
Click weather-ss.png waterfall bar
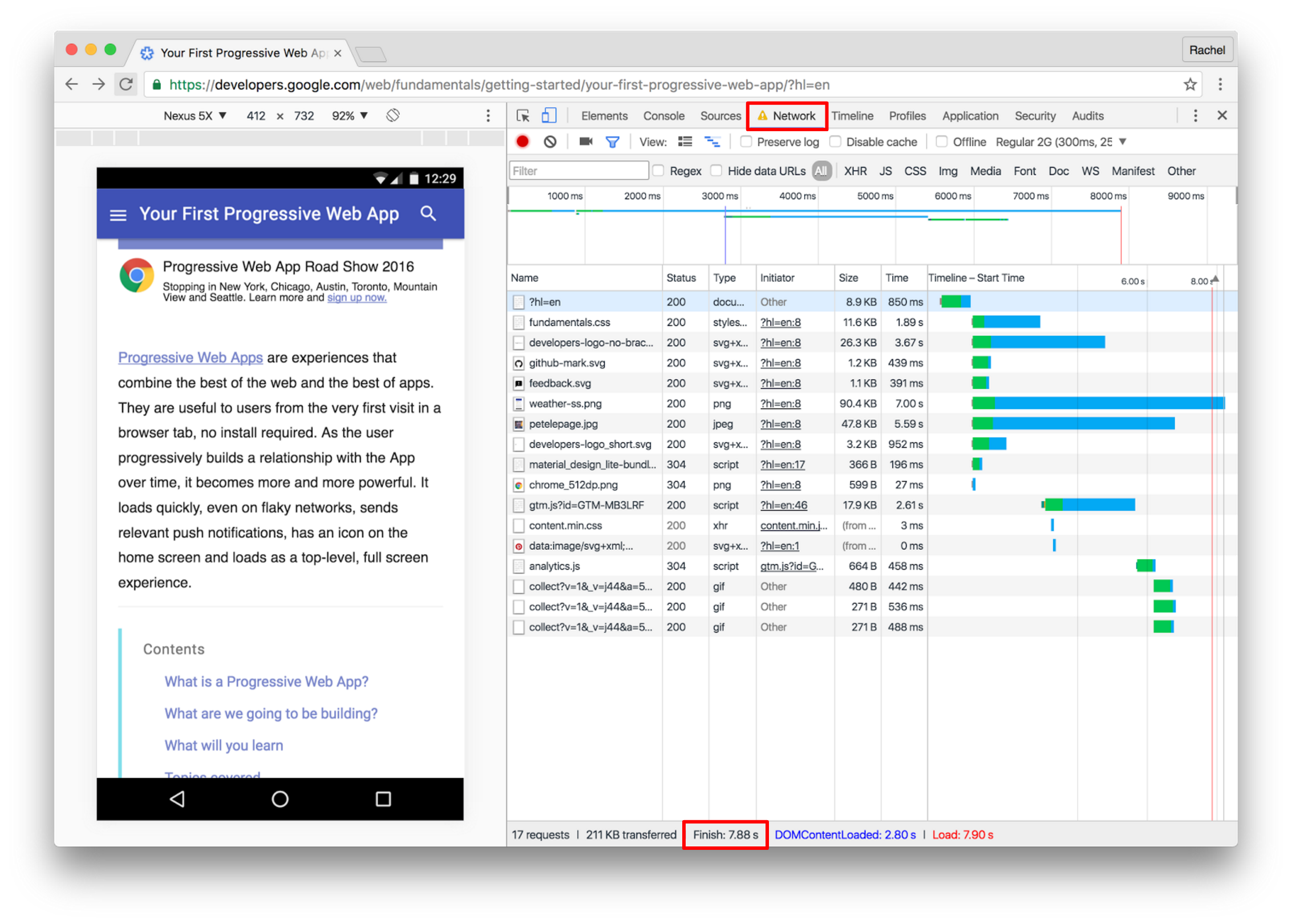click(1097, 403)
